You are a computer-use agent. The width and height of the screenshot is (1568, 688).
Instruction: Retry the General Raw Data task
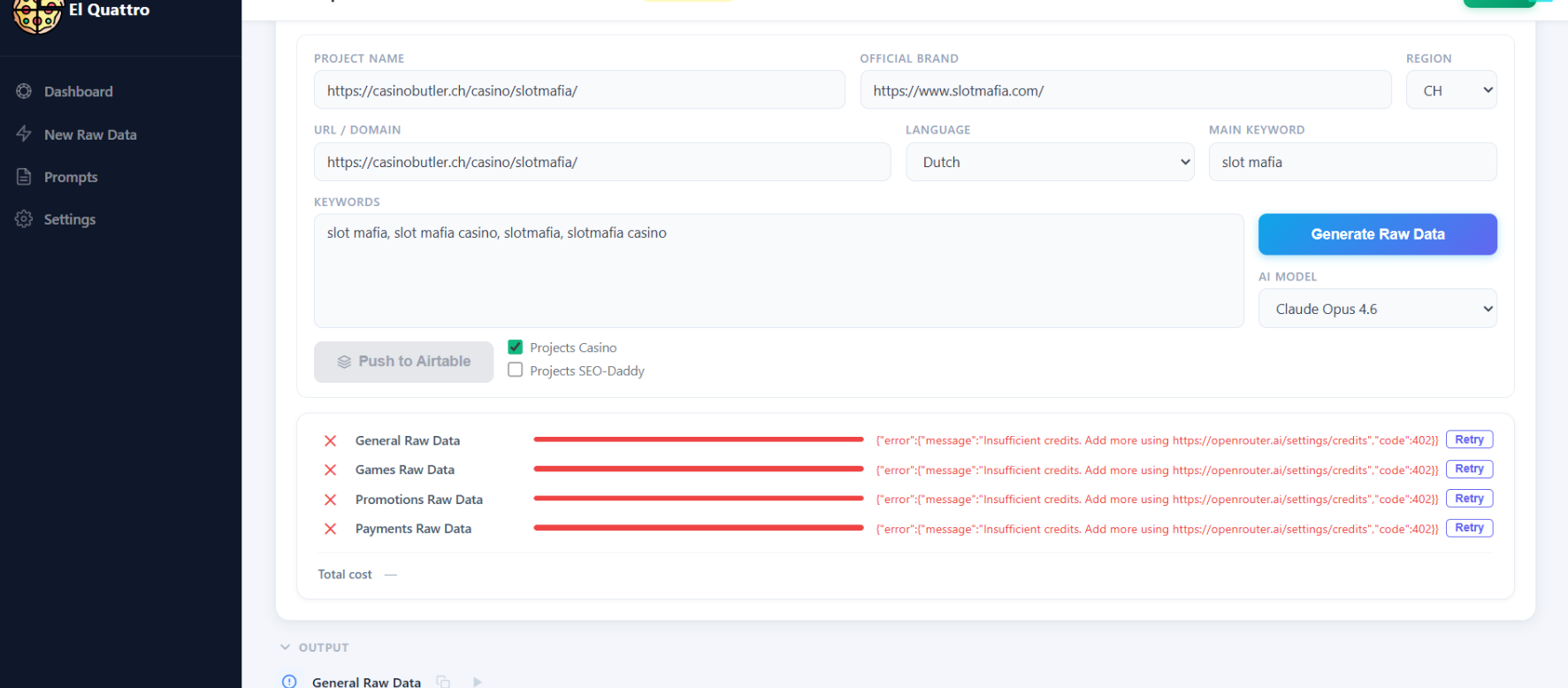coord(1469,440)
